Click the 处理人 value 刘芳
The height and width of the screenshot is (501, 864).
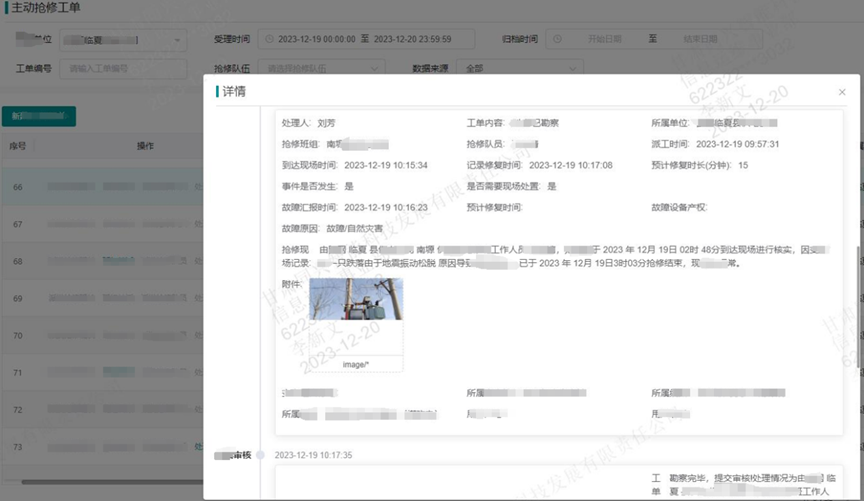coord(326,123)
